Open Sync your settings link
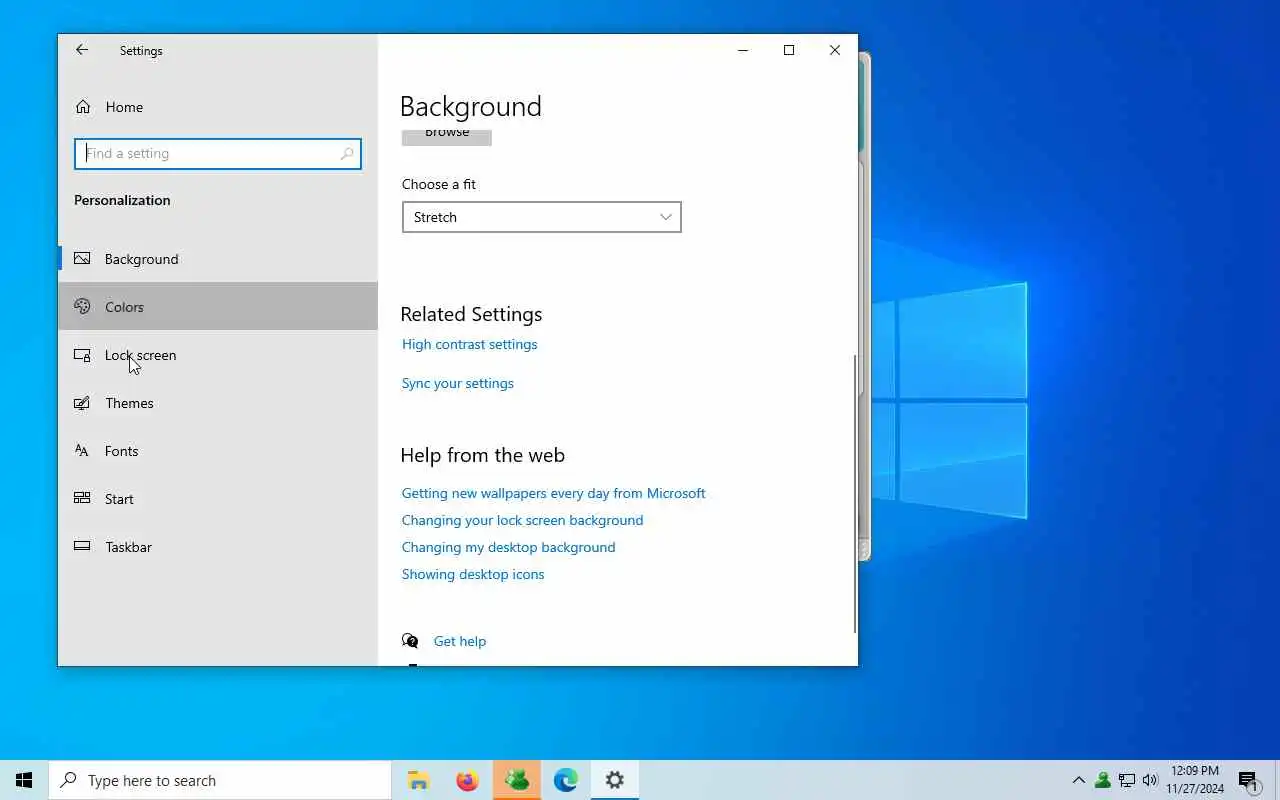The image size is (1280, 800). tap(458, 383)
